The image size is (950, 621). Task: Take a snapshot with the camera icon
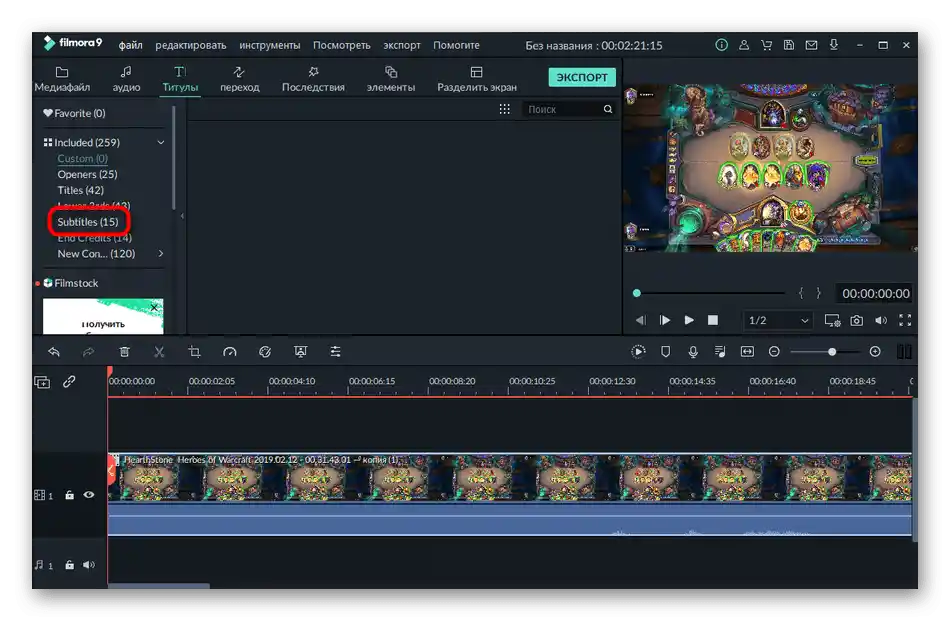pos(857,320)
